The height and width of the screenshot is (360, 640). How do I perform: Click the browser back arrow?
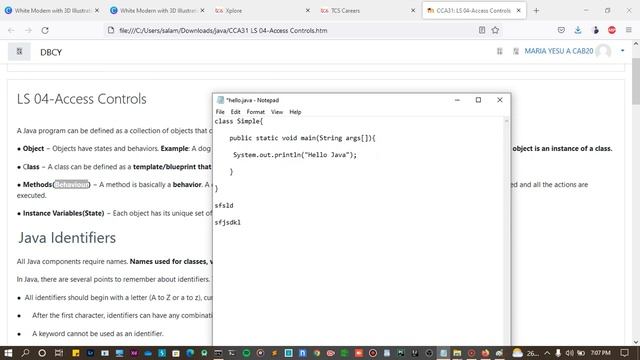(x=11, y=30)
